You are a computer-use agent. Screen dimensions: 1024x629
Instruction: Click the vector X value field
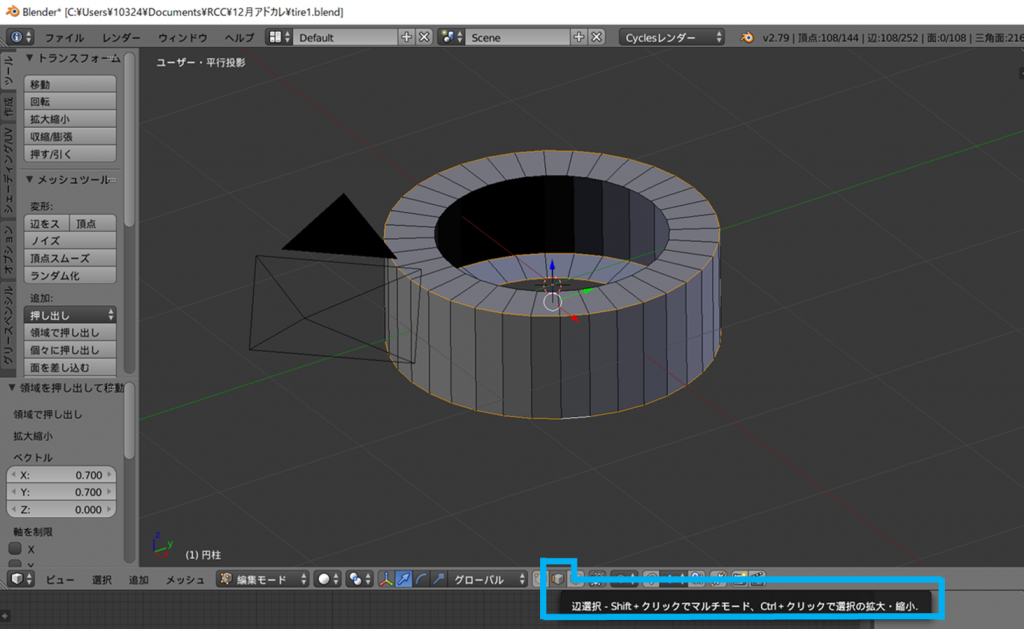pos(62,475)
